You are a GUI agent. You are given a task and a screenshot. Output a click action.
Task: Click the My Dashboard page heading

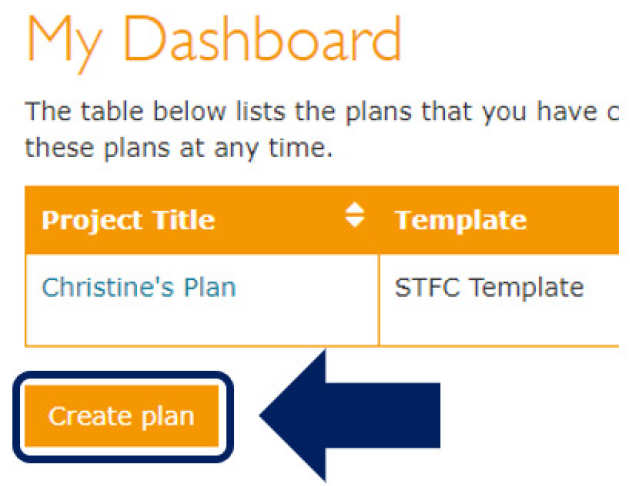point(213,42)
